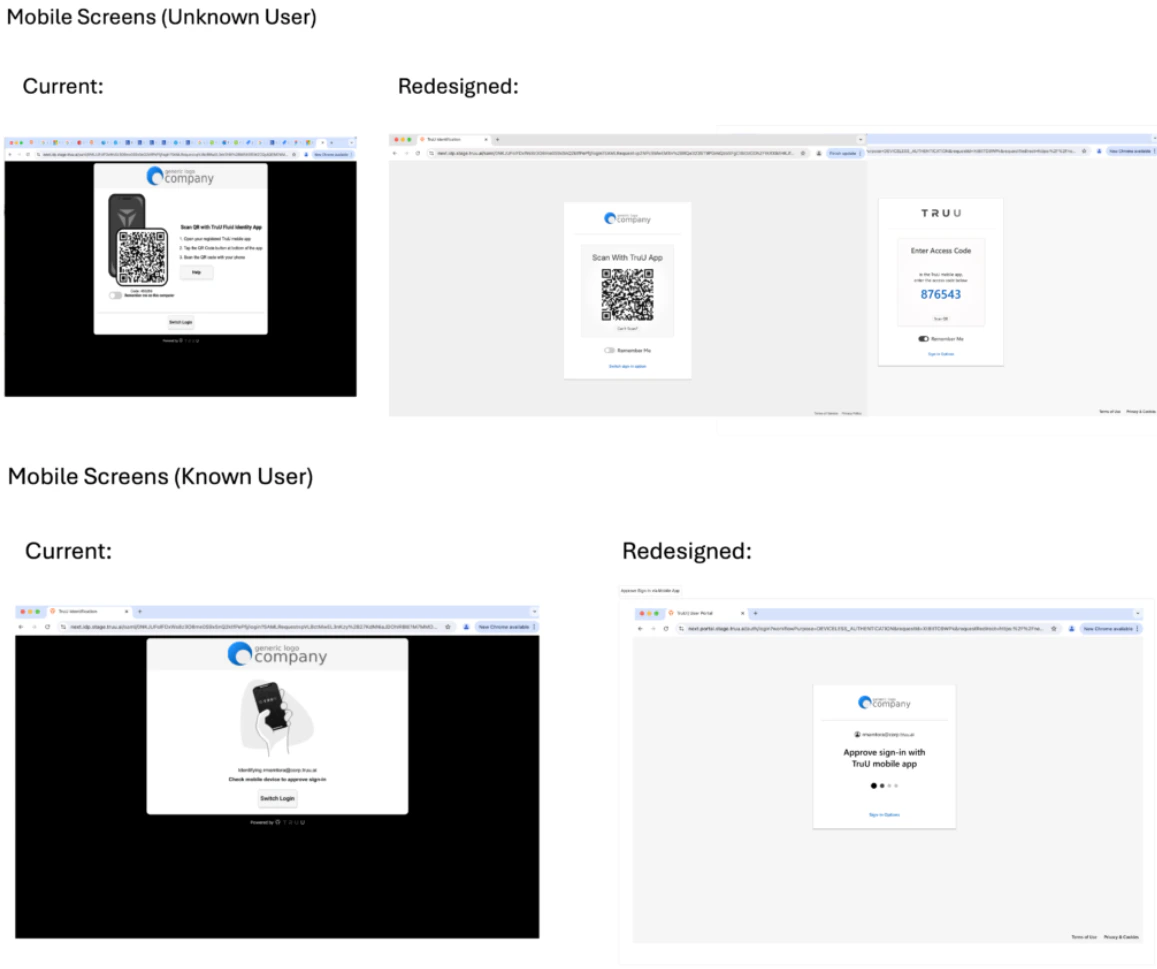Click New Chrome available in current known-user browser
Viewport: 1157px width, 969px height.
tap(505, 627)
